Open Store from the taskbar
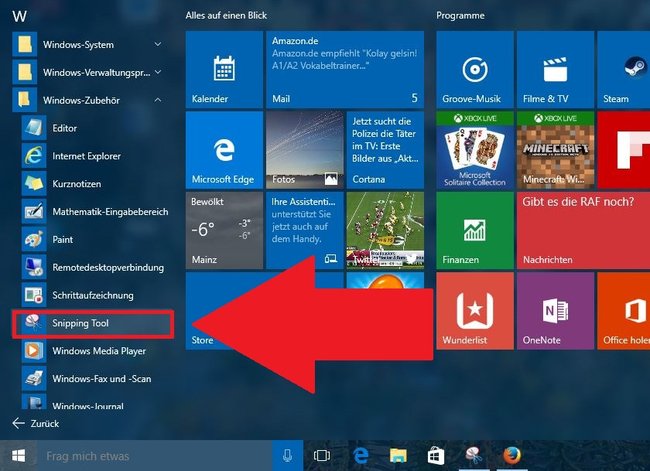 coord(436,456)
